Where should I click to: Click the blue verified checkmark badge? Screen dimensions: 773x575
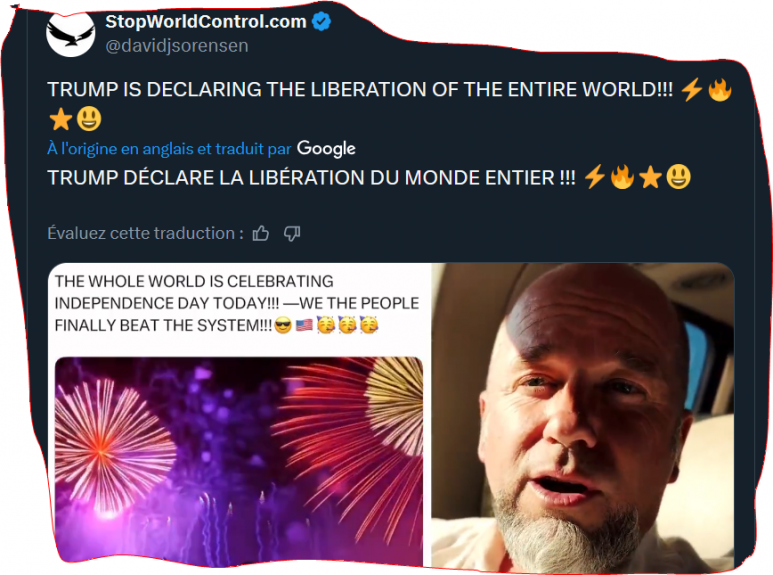tap(321, 22)
